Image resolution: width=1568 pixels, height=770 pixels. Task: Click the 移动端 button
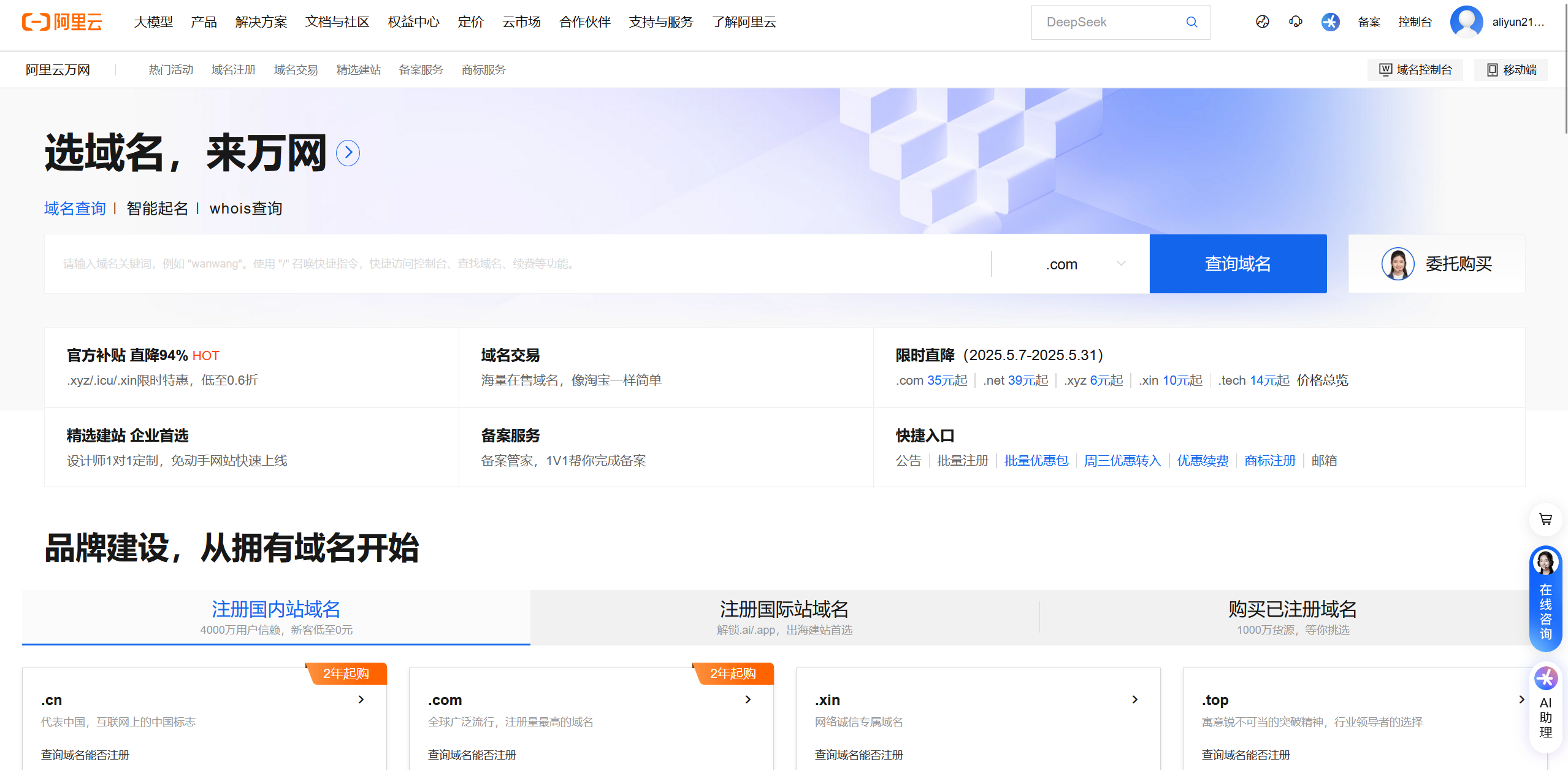[x=1512, y=70]
